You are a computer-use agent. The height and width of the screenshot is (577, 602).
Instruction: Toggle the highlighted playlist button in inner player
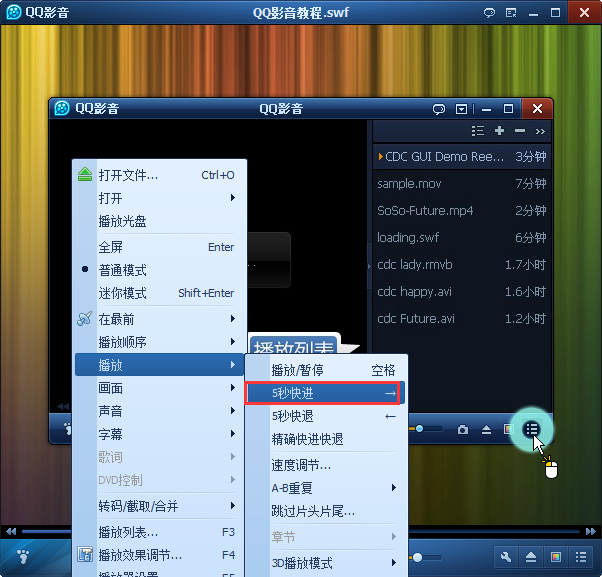coord(532,429)
